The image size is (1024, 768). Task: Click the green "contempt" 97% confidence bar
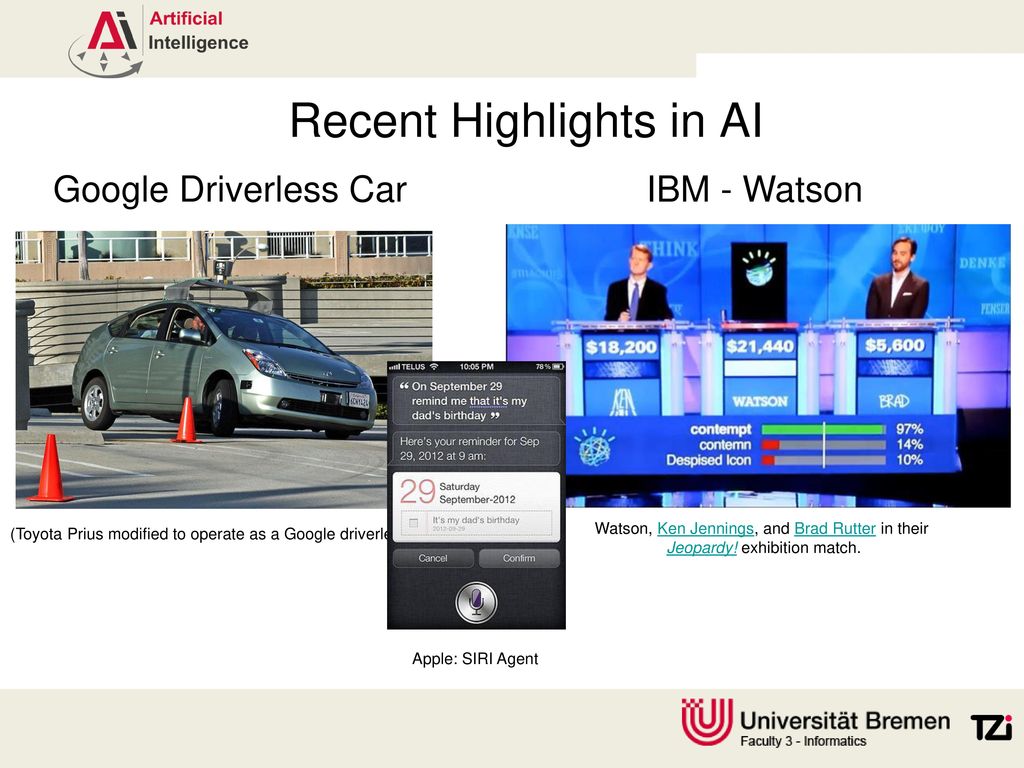824,430
